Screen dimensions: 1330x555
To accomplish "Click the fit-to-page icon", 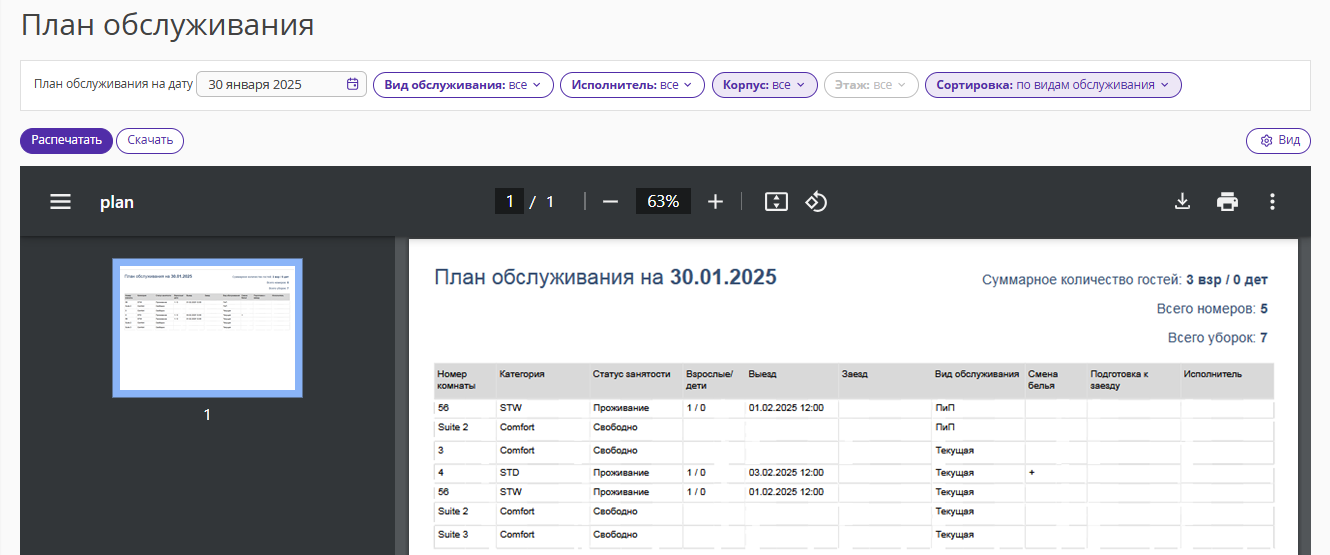I will [x=776, y=201].
